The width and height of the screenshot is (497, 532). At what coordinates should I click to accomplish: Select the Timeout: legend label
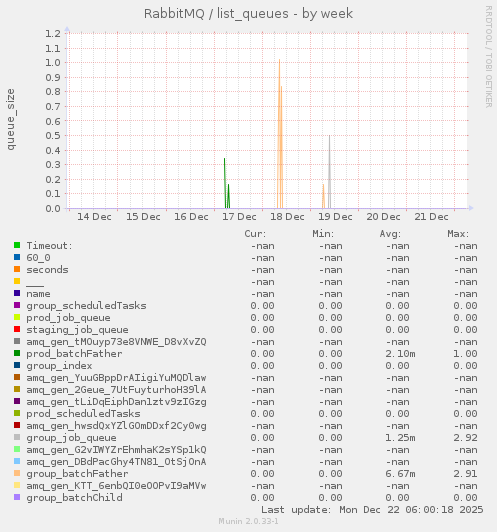point(50,246)
